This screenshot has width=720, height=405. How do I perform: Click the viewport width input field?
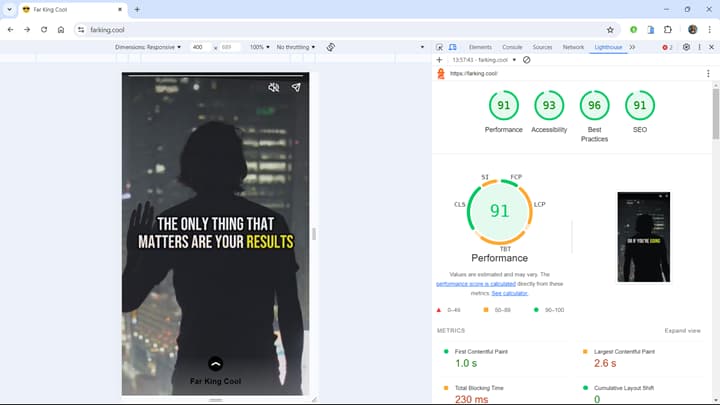click(199, 47)
